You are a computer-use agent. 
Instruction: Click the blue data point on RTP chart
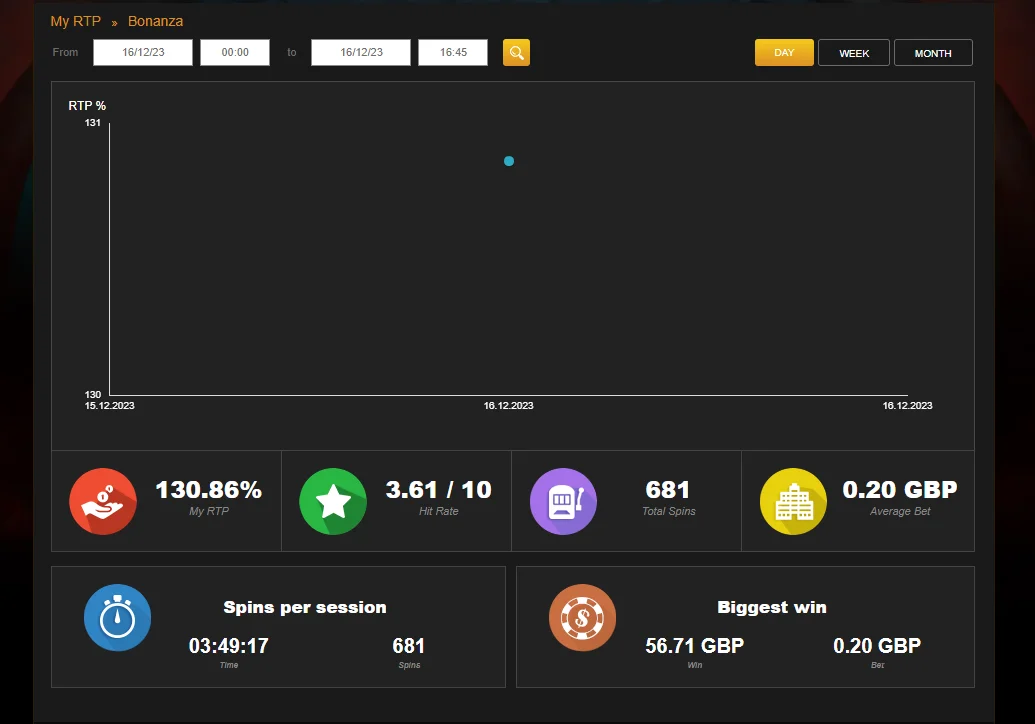[509, 161]
